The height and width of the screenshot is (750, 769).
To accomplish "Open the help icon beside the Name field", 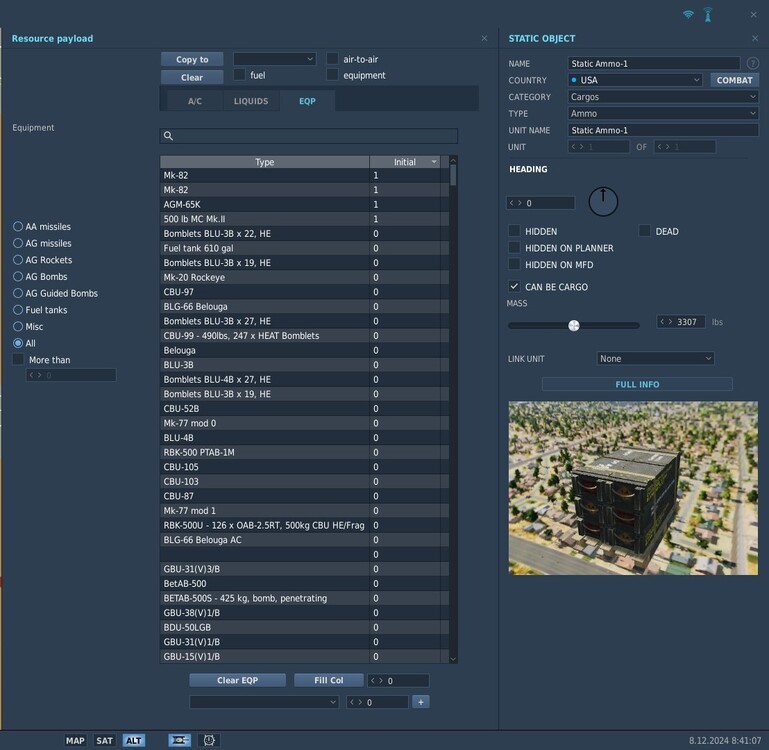I will [752, 63].
